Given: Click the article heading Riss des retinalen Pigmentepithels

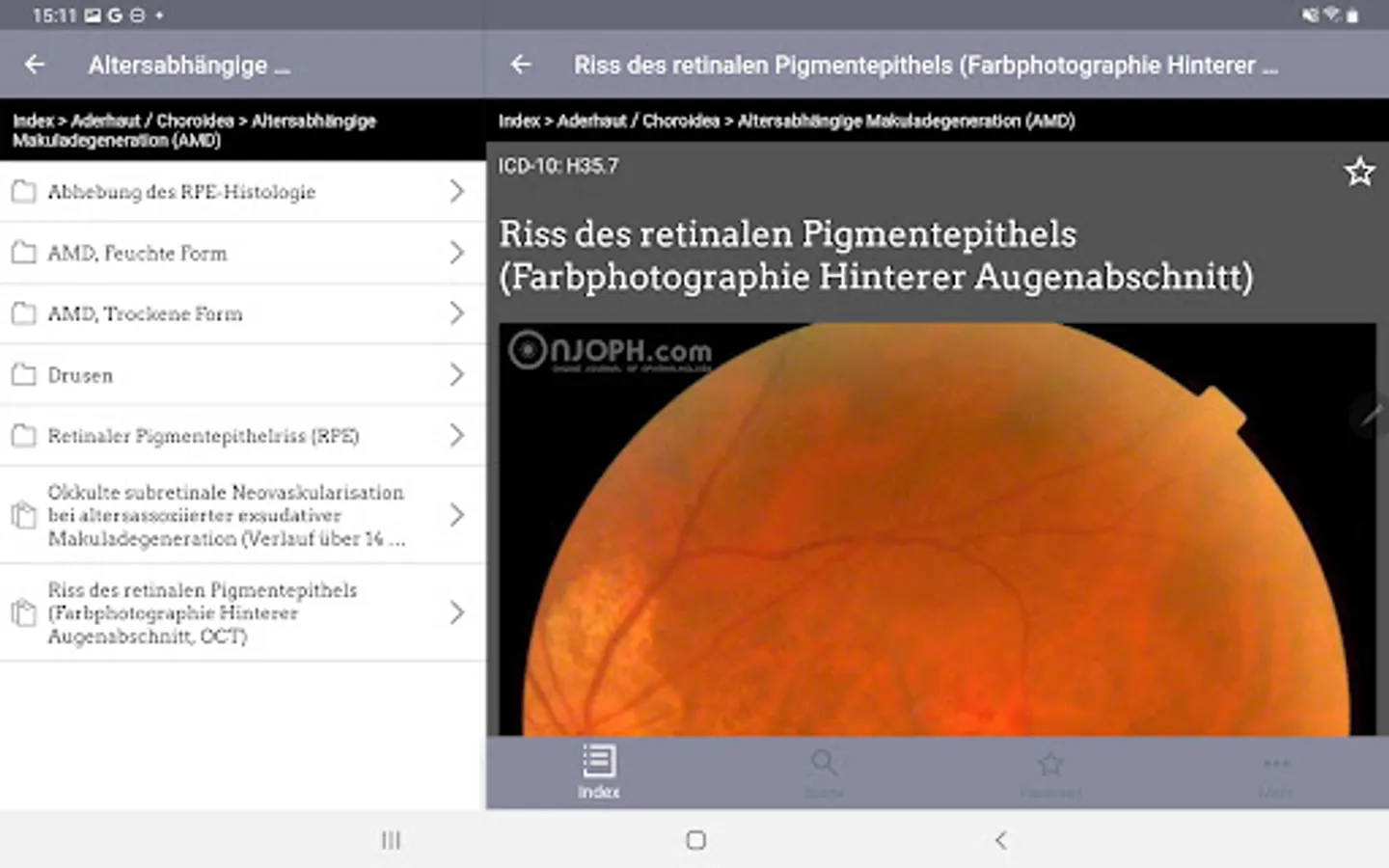Looking at the screenshot, I should tap(876, 255).
